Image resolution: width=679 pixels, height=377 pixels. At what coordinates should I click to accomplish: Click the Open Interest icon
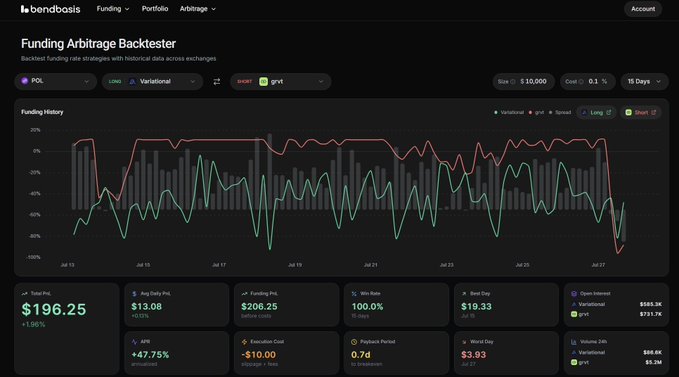pyautogui.click(x=574, y=293)
